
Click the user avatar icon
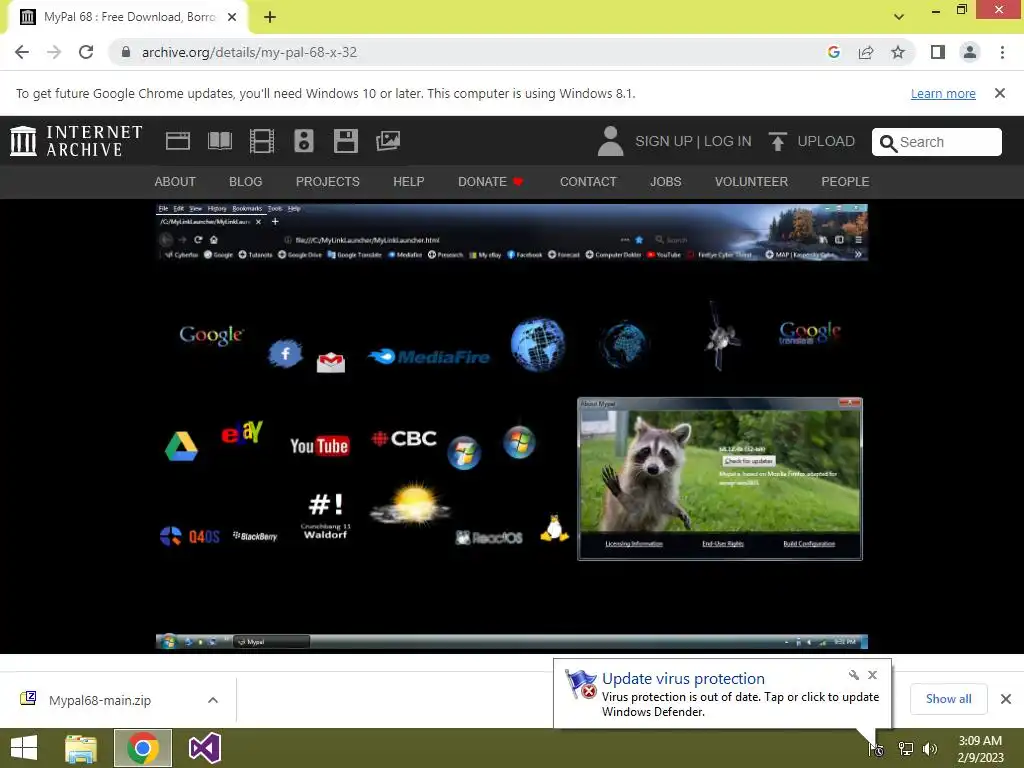611,141
